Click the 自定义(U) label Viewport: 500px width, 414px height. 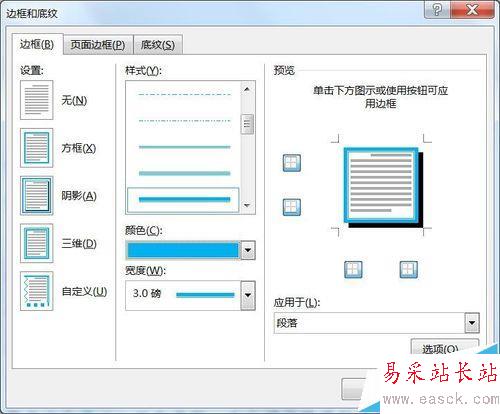click(x=84, y=291)
